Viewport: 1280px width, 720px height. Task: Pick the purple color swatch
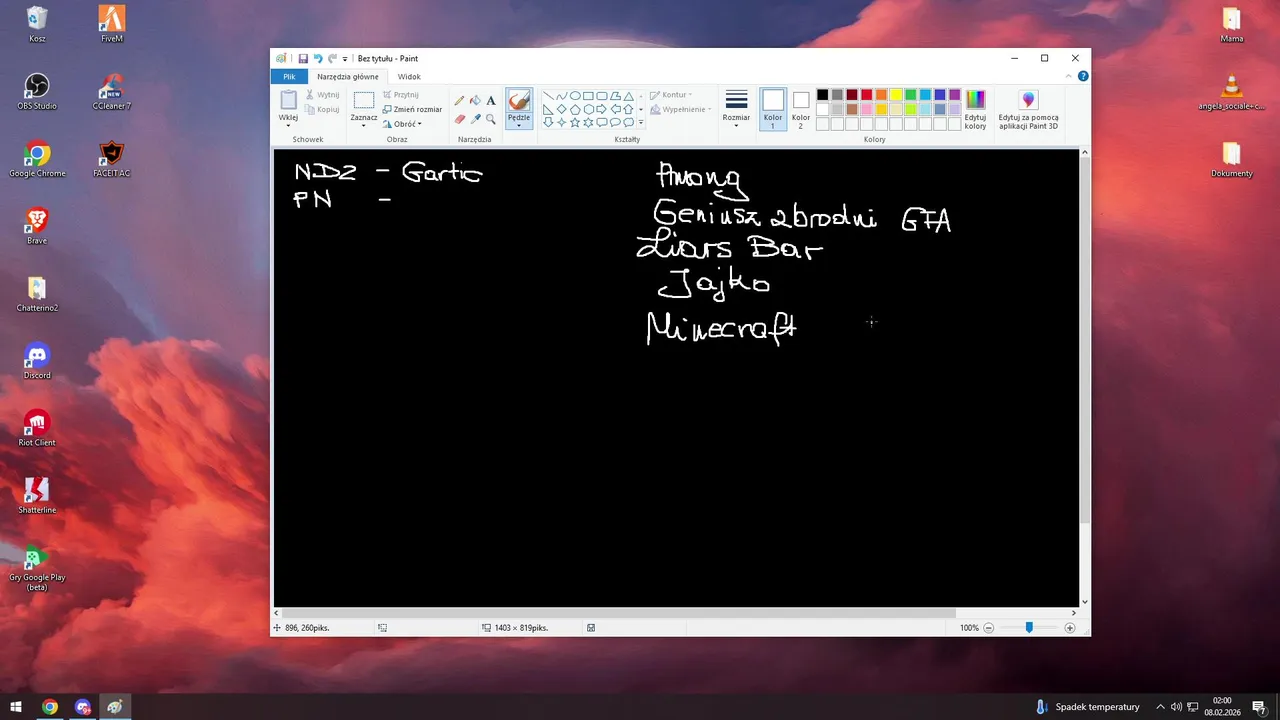coord(954,95)
